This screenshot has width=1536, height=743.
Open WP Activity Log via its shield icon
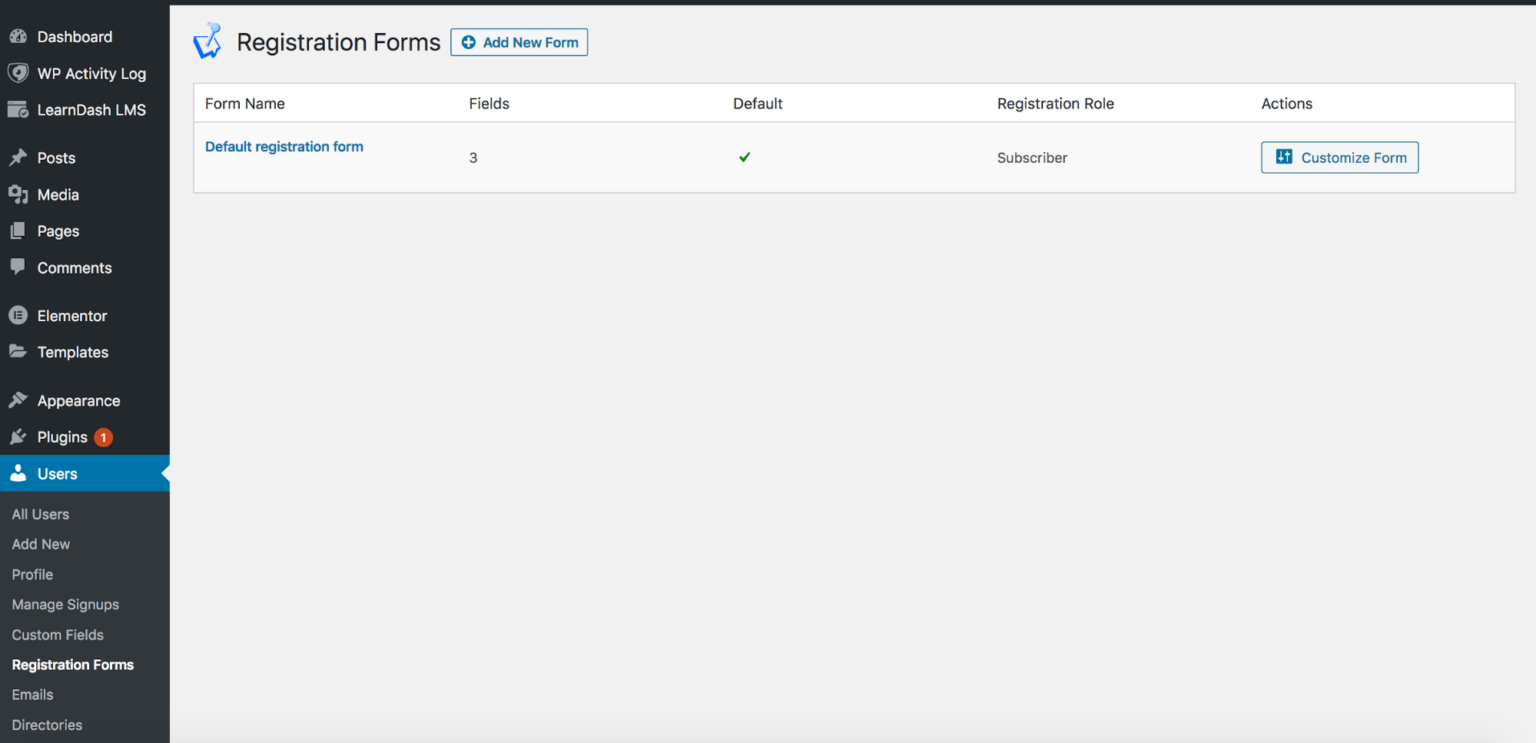tap(21, 73)
